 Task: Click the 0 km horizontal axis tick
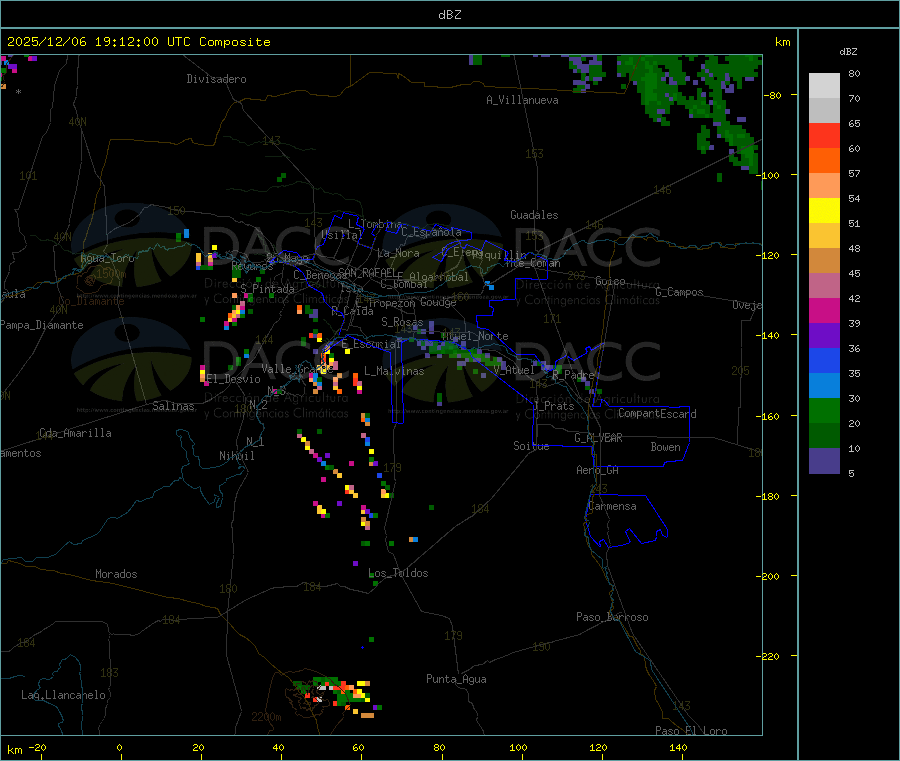pyautogui.click(x=119, y=747)
